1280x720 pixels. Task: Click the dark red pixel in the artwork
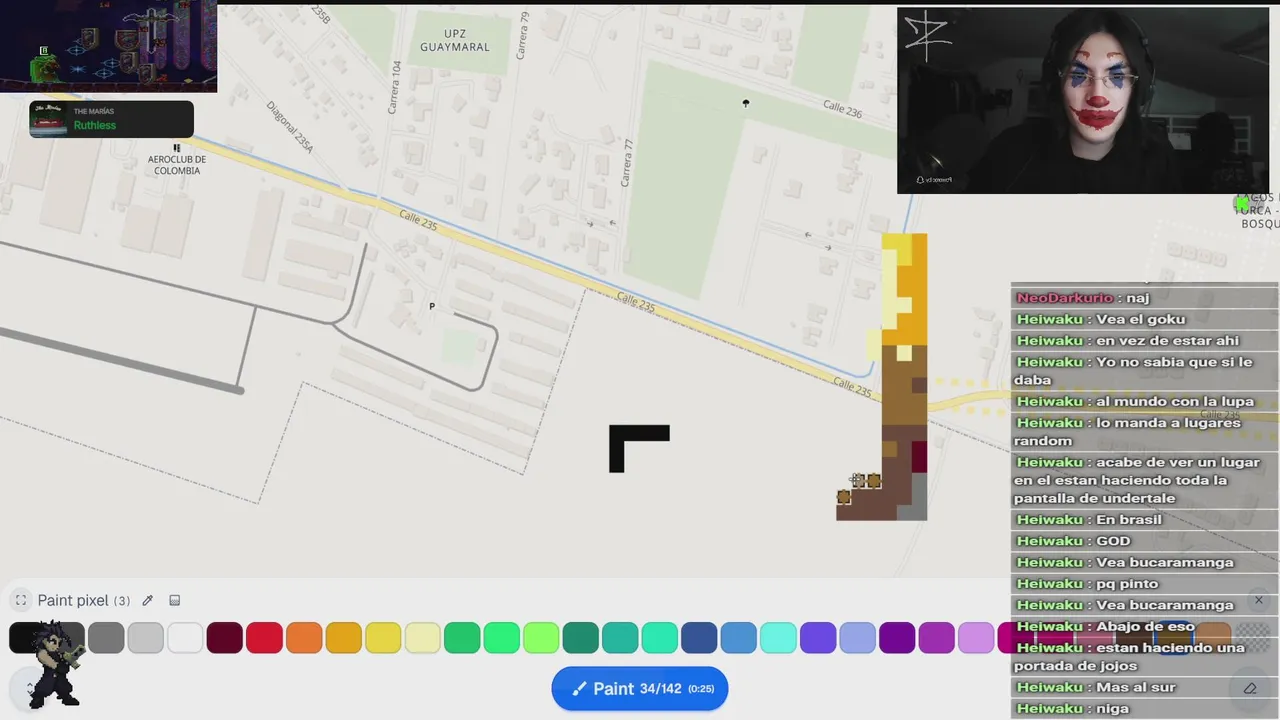click(919, 457)
